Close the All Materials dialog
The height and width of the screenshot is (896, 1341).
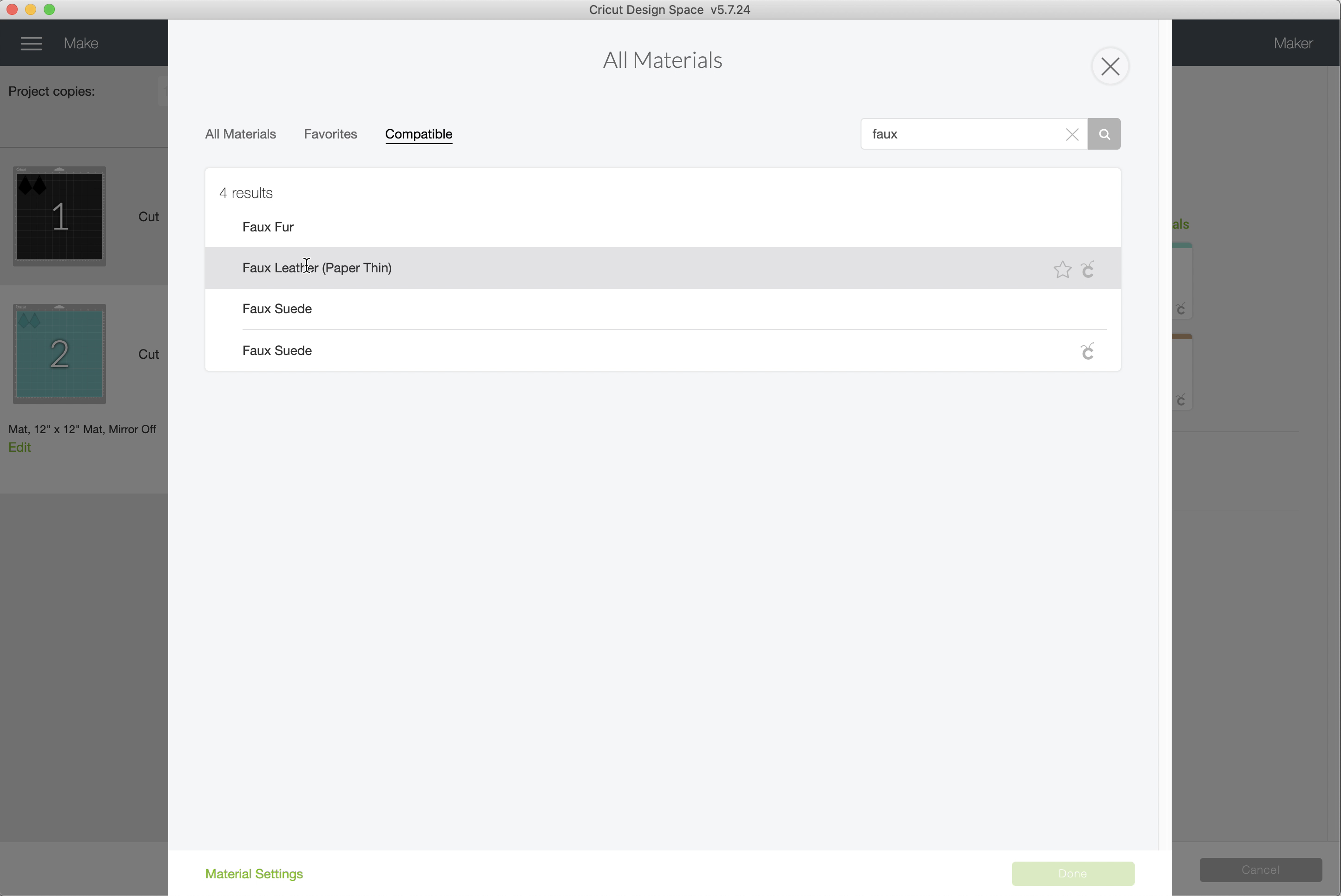tap(1110, 66)
